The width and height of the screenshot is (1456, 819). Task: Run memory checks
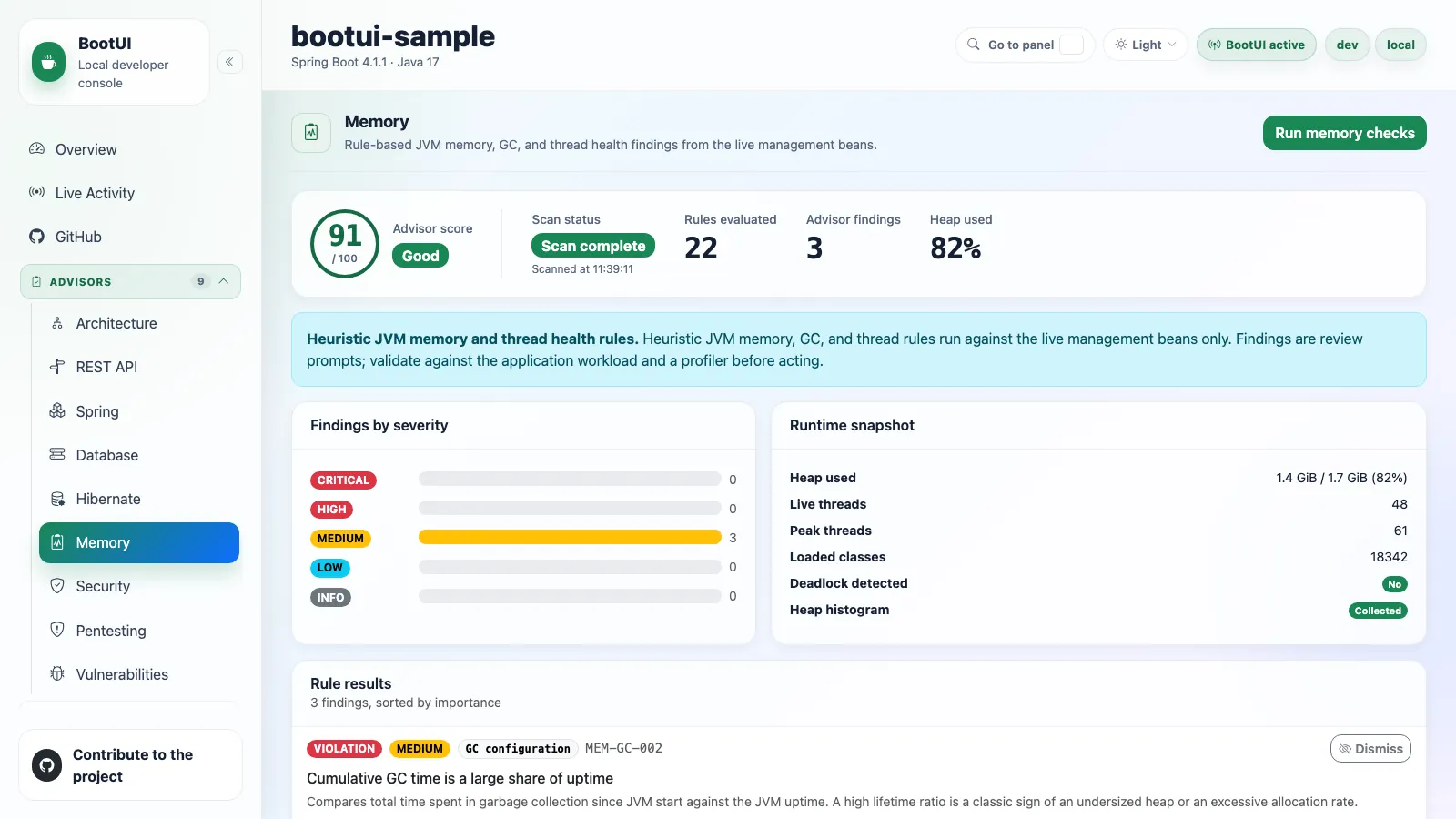click(1344, 133)
